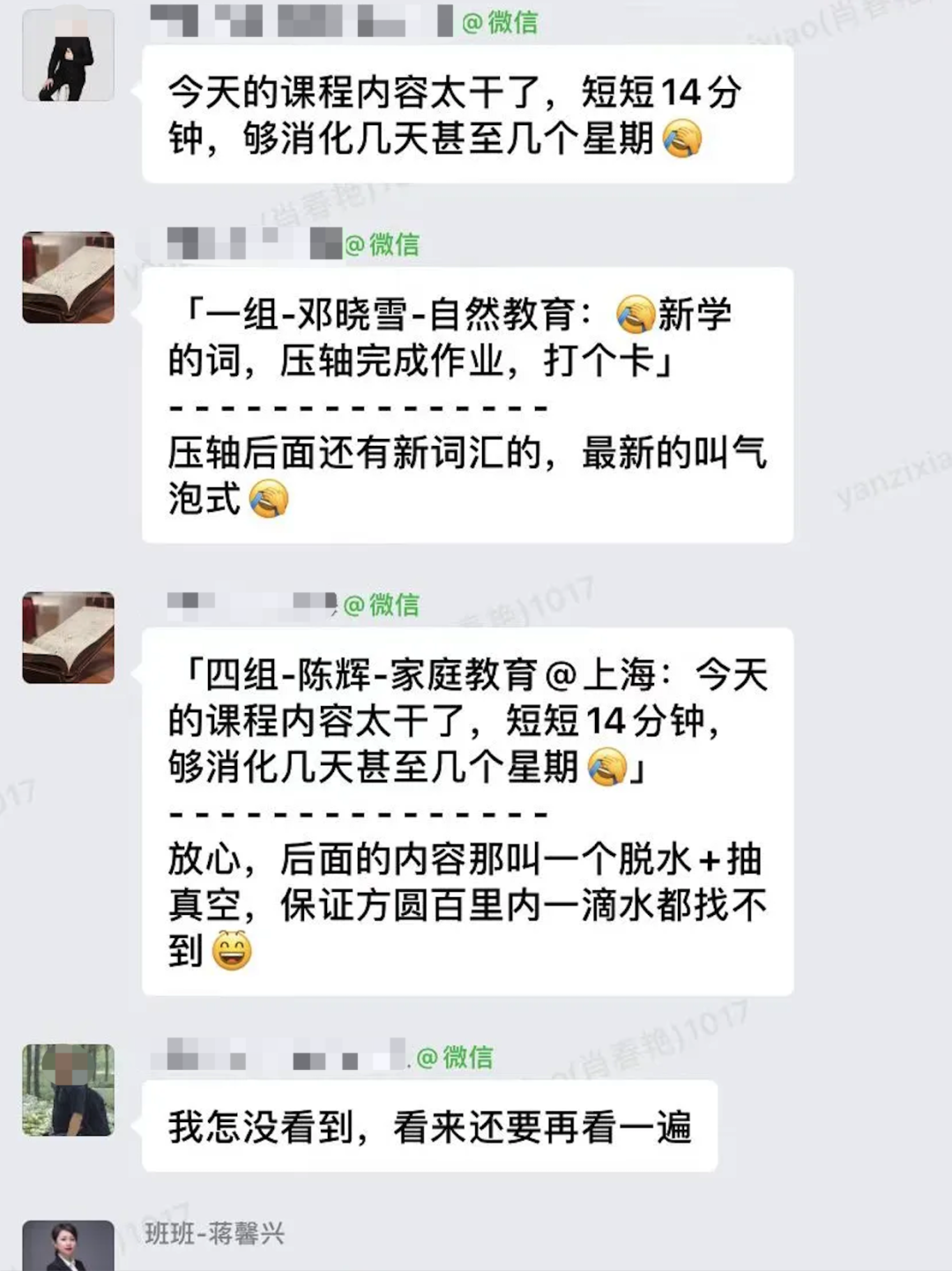
Task: Click @微信 label above the 陈辉 quote message
Action: point(381,605)
